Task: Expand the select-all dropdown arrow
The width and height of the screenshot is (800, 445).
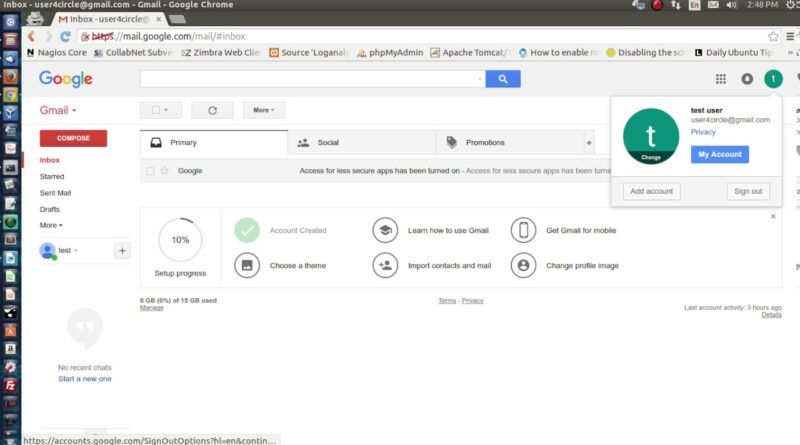Action: click(166, 110)
